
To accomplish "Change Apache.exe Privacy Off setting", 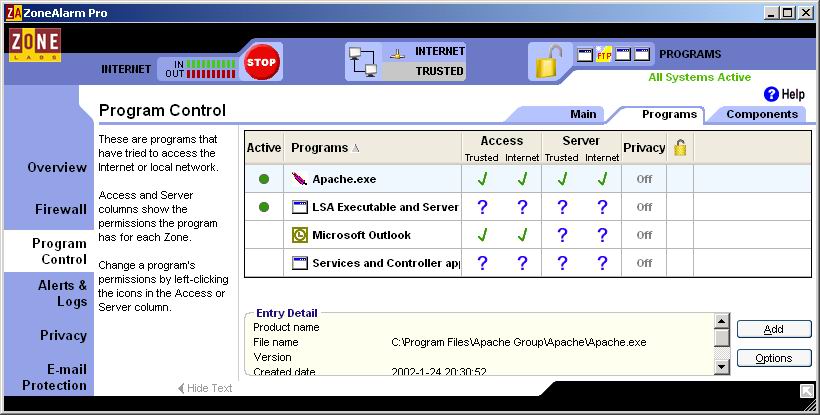I will [644, 179].
